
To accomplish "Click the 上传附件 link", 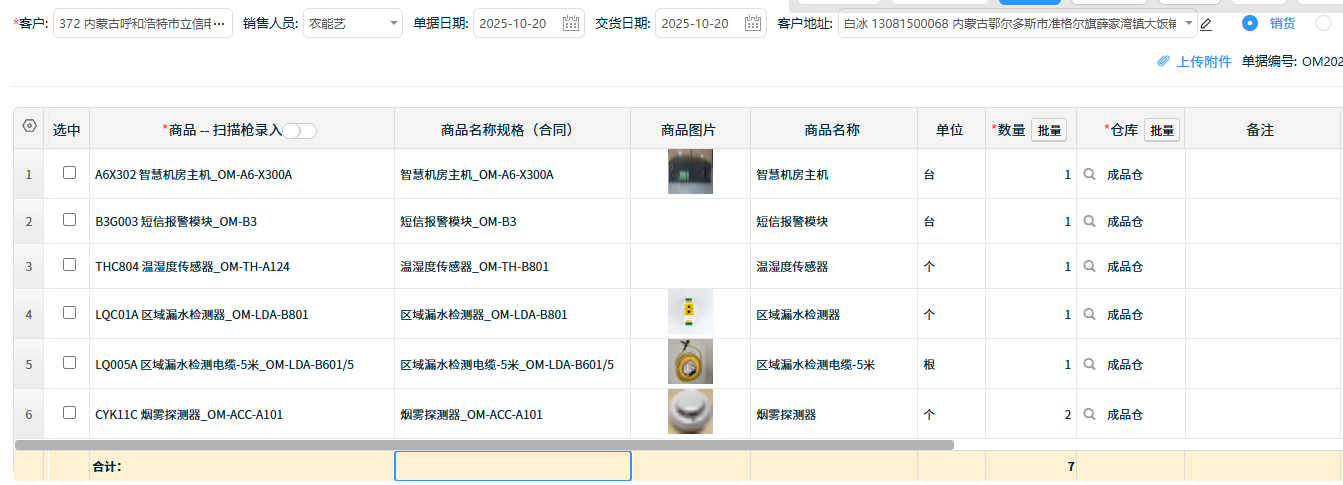I will pos(1204,62).
